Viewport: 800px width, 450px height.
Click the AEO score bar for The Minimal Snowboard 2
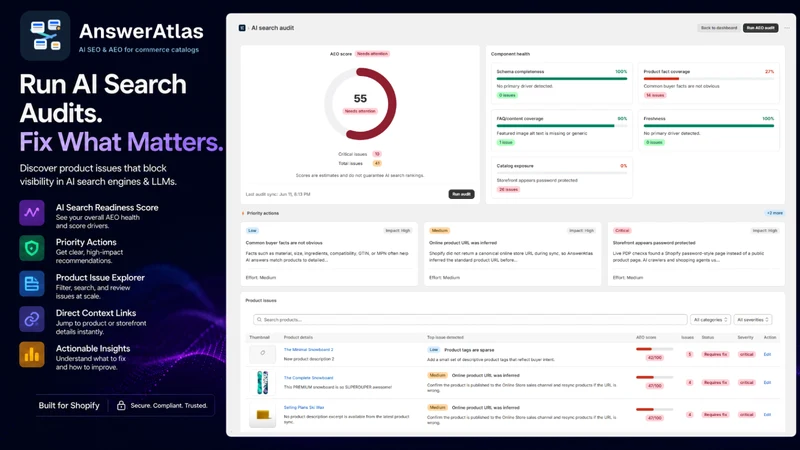pyautogui.click(x=654, y=349)
